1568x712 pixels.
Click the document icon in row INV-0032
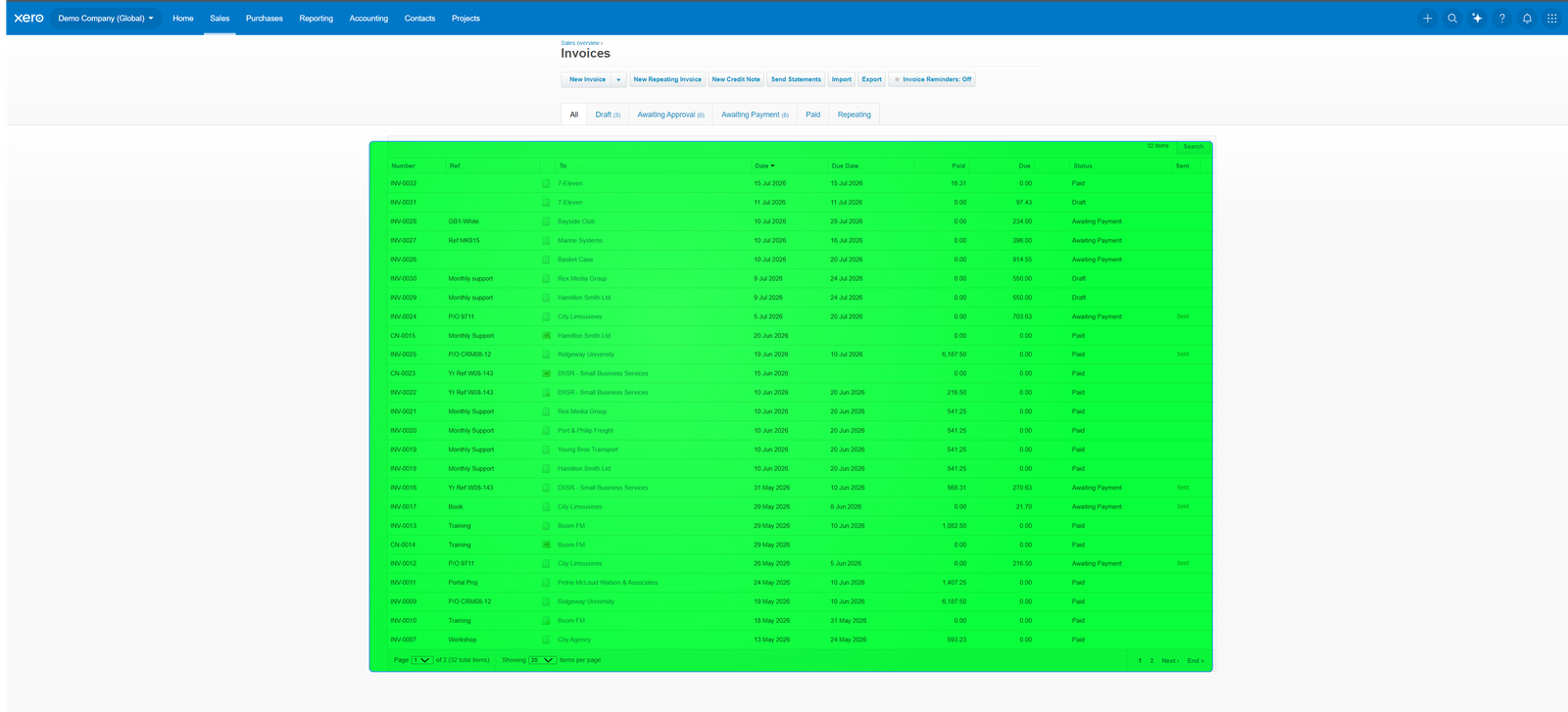click(x=546, y=183)
